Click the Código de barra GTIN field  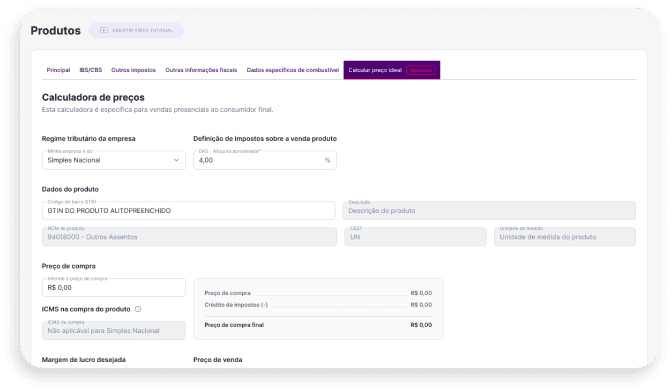click(x=189, y=210)
